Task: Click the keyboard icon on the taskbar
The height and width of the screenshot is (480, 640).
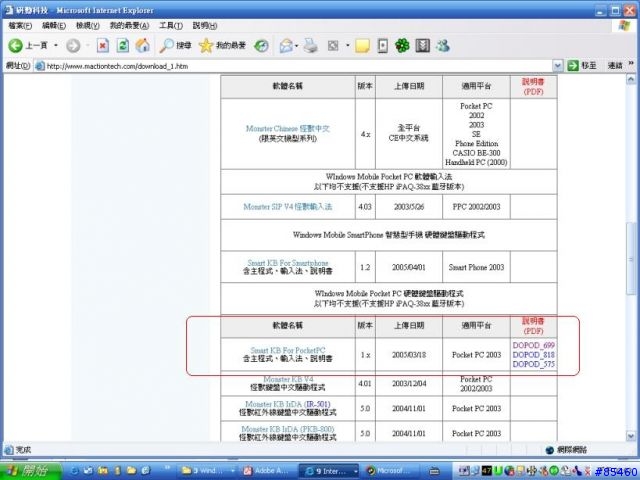Action: point(434,471)
